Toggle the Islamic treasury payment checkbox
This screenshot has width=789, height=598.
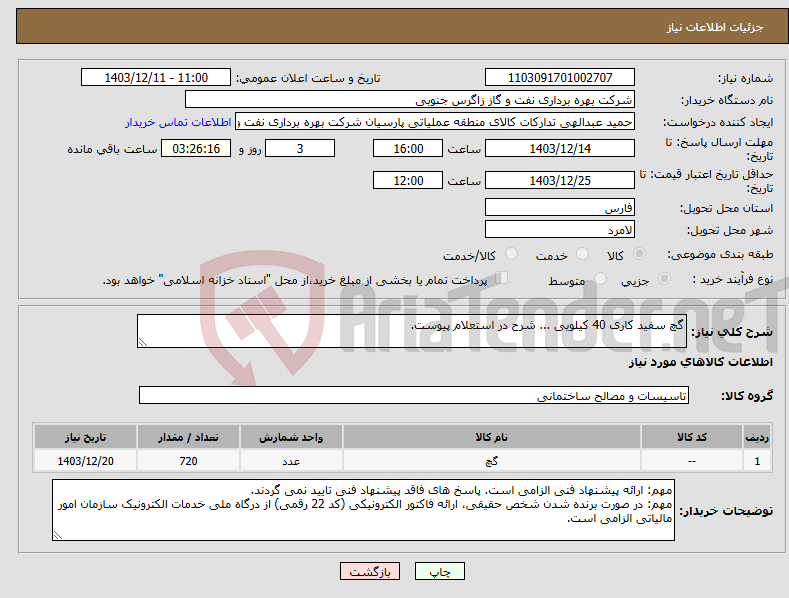coord(502,278)
